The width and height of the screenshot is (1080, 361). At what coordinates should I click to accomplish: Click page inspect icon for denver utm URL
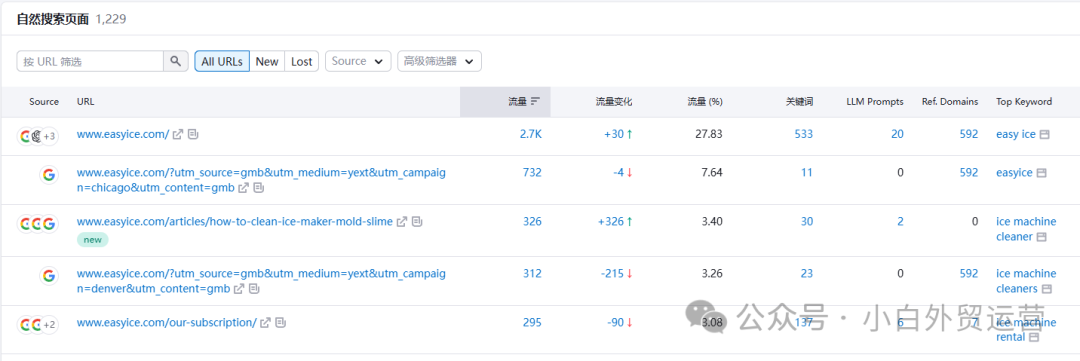pos(255,288)
